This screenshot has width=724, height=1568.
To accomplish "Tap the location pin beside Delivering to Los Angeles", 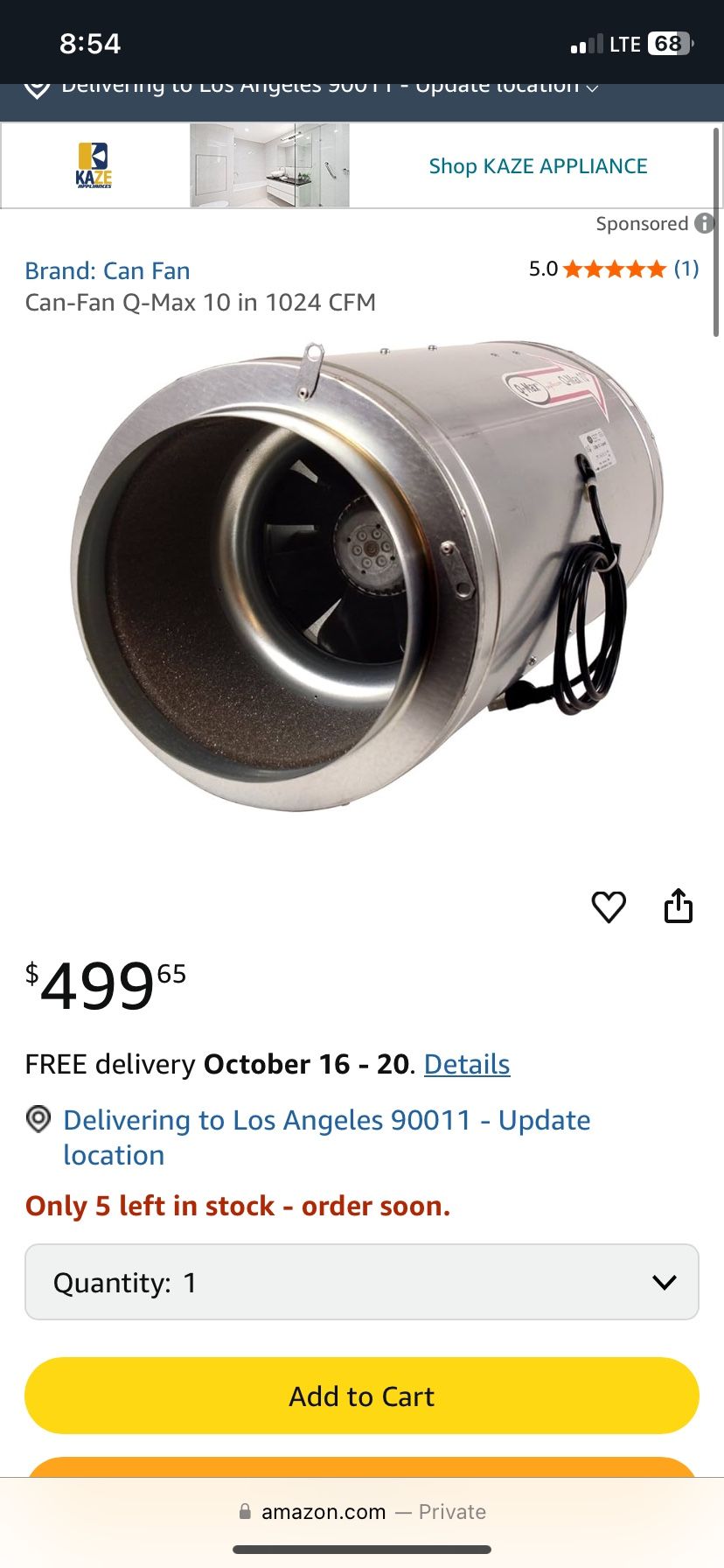I will point(38,1119).
